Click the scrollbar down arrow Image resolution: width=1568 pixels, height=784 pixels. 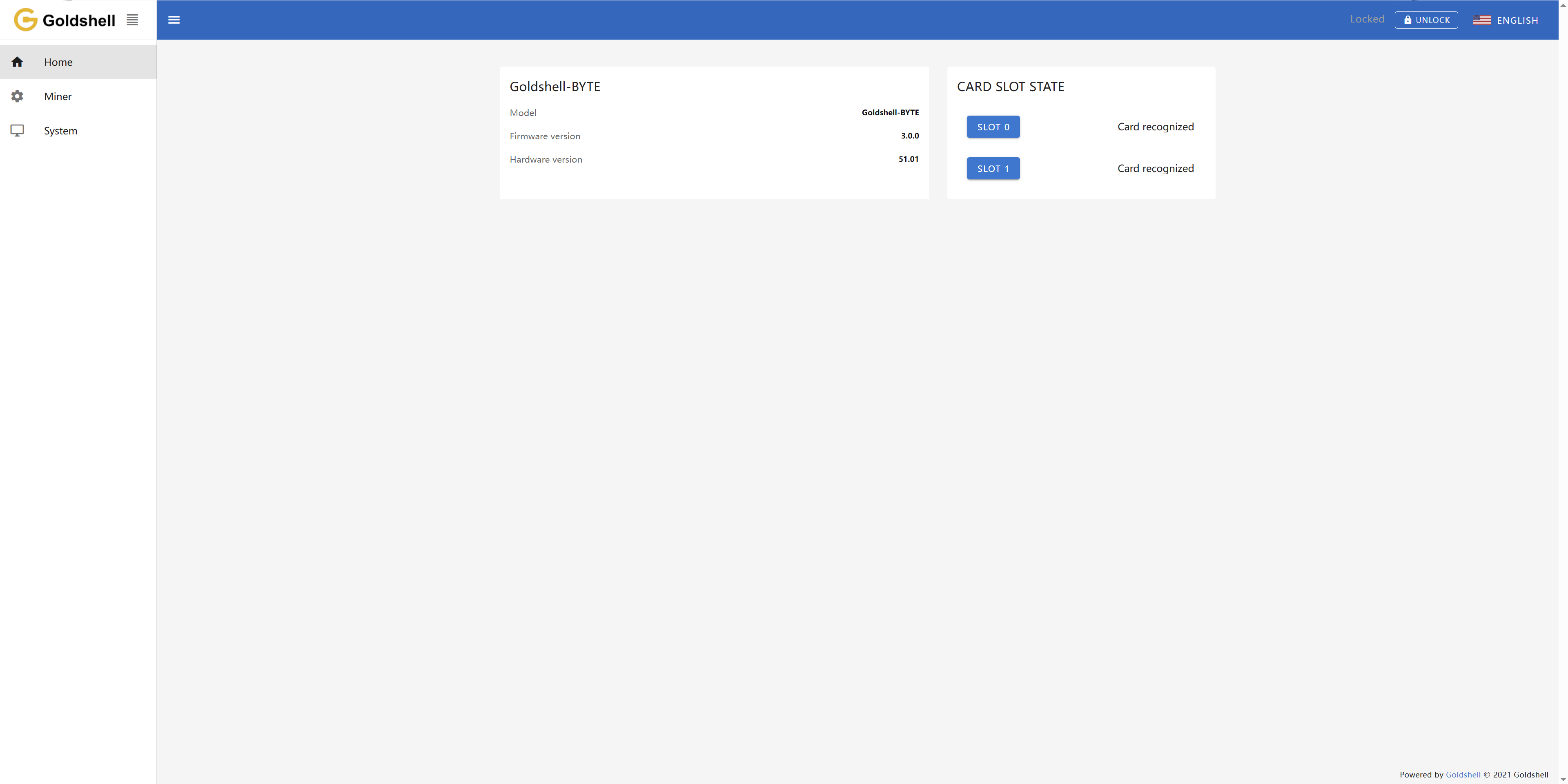1563,780
